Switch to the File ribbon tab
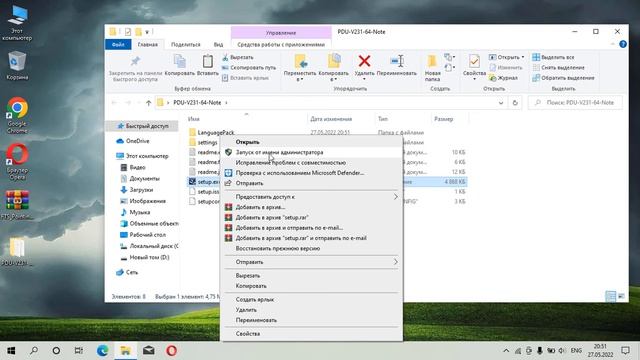This screenshot has height=360, width=640. click(x=118, y=44)
